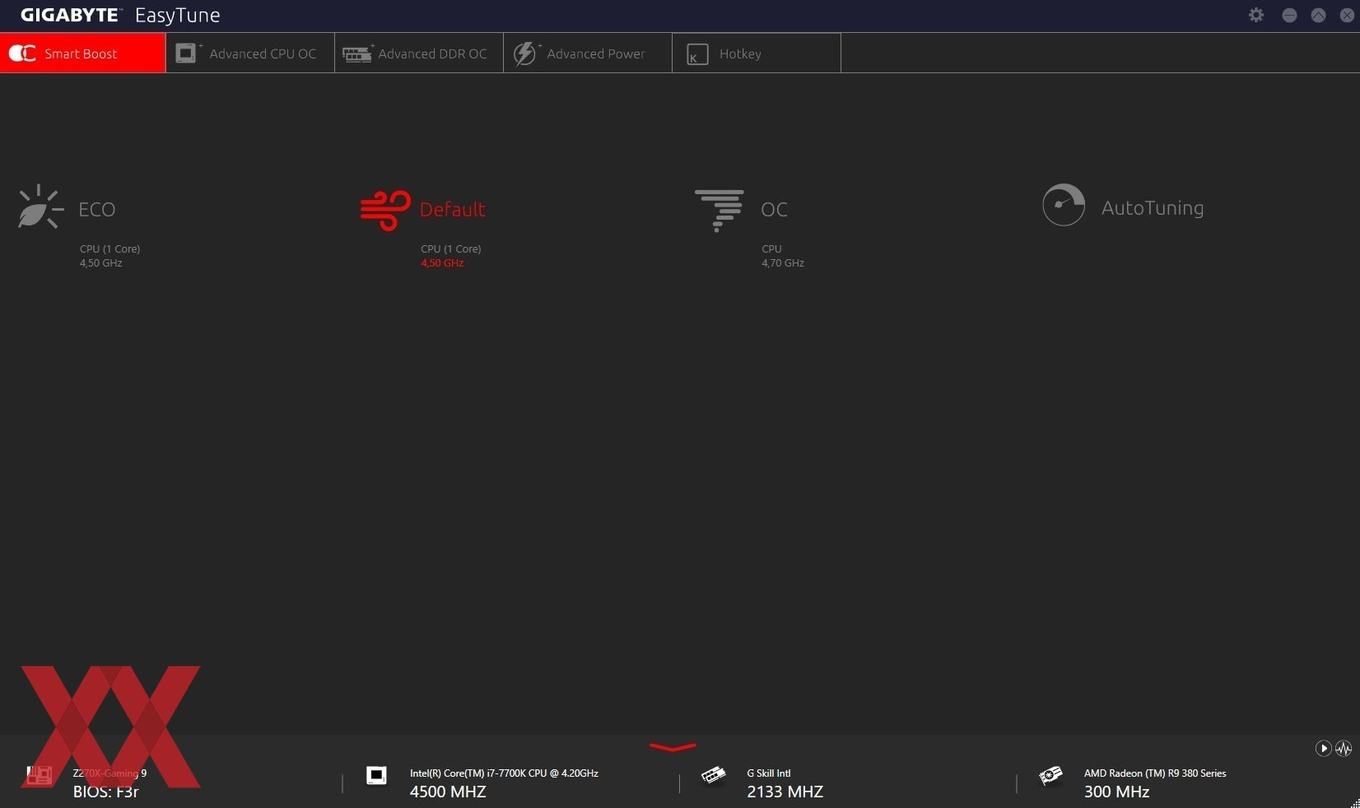Click Intel Core i7-7700K CPU text
The image size is (1360, 808).
click(504, 773)
